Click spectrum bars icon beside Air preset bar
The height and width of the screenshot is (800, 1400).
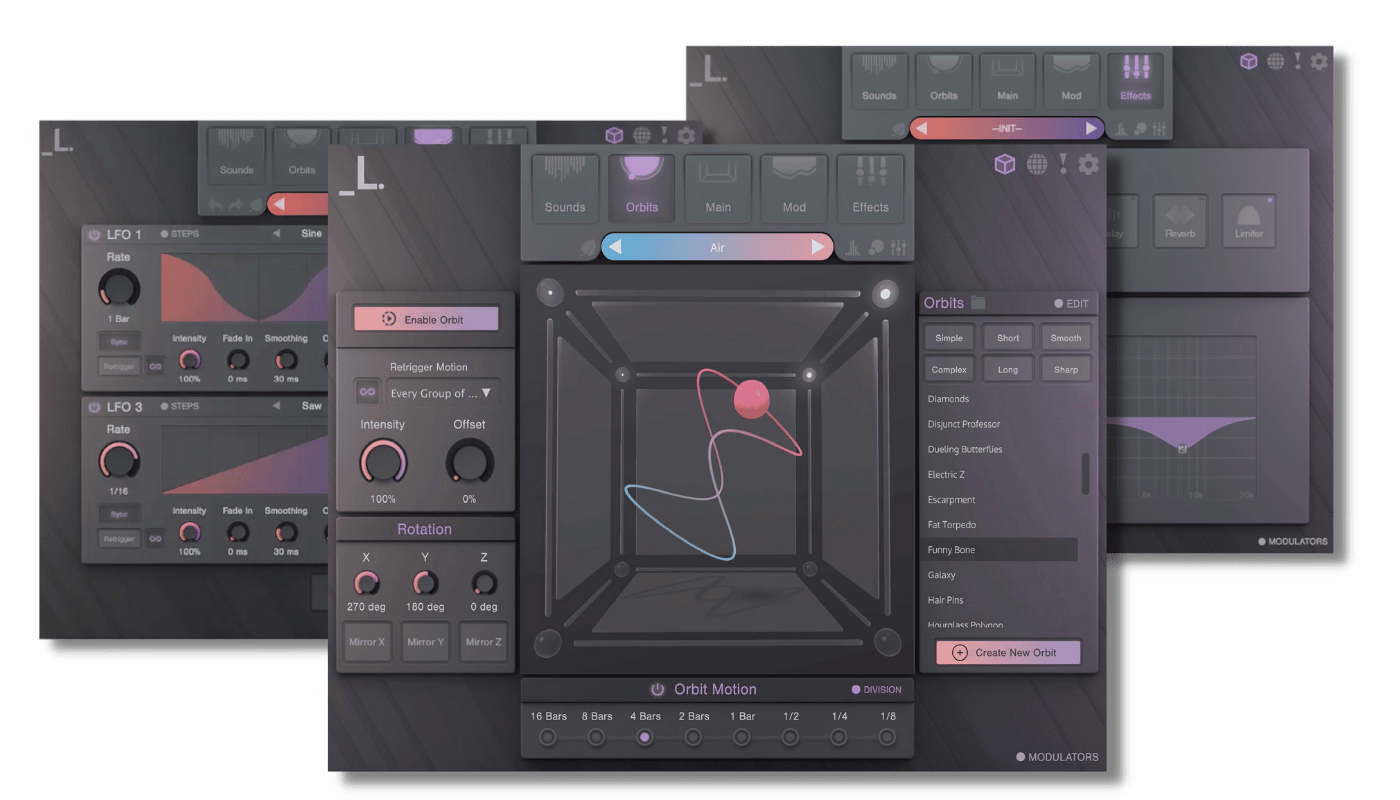pos(853,248)
